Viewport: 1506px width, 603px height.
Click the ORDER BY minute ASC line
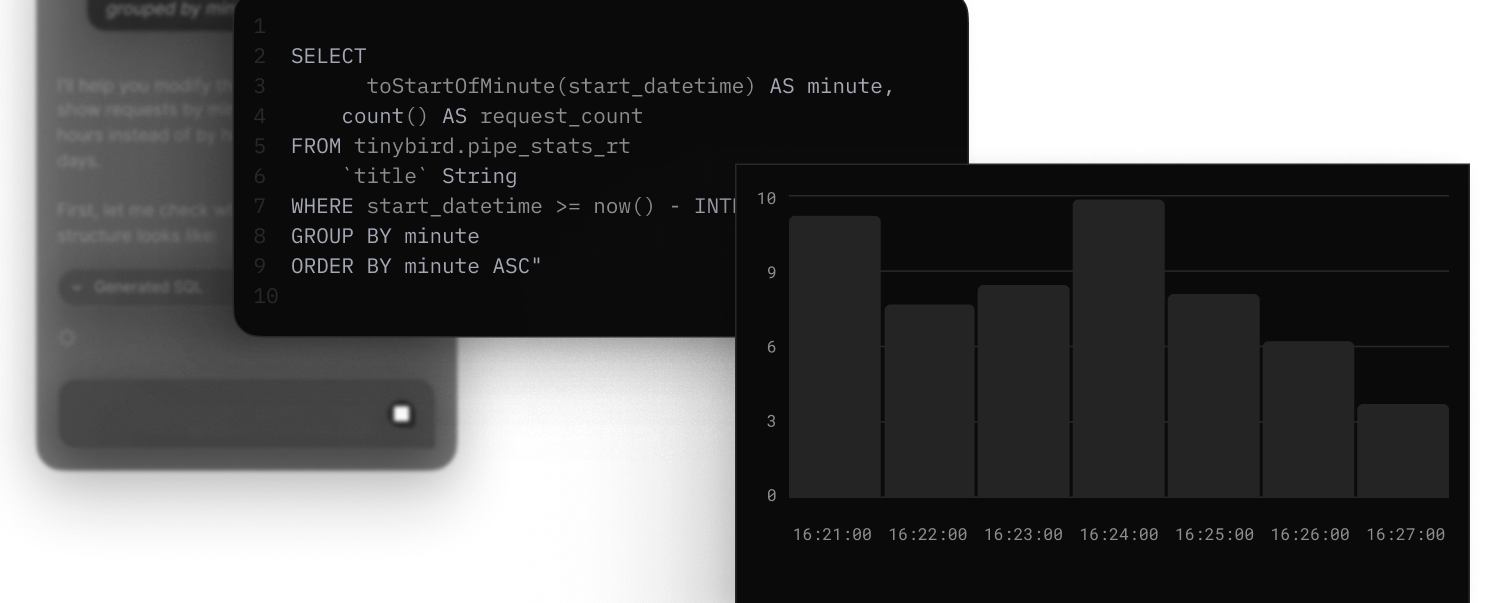pos(415,267)
